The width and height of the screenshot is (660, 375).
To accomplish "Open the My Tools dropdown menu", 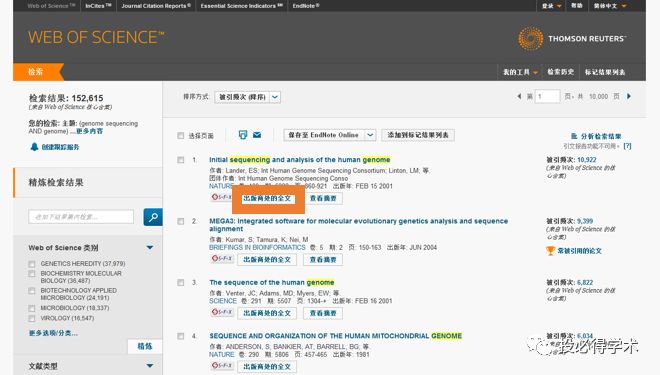I will (x=520, y=72).
